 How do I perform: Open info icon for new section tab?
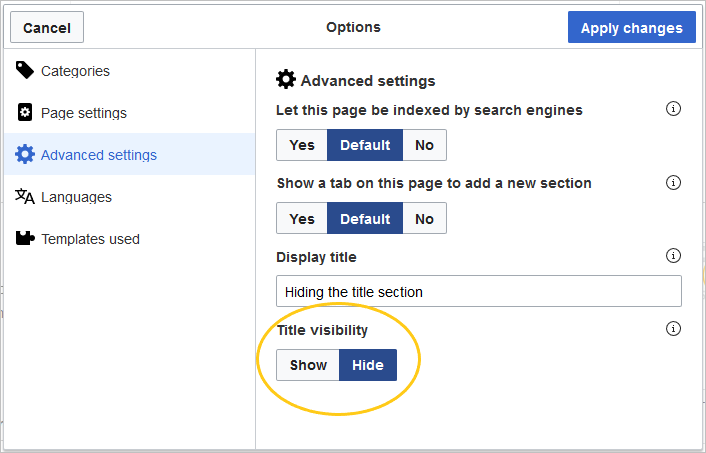[x=673, y=182]
